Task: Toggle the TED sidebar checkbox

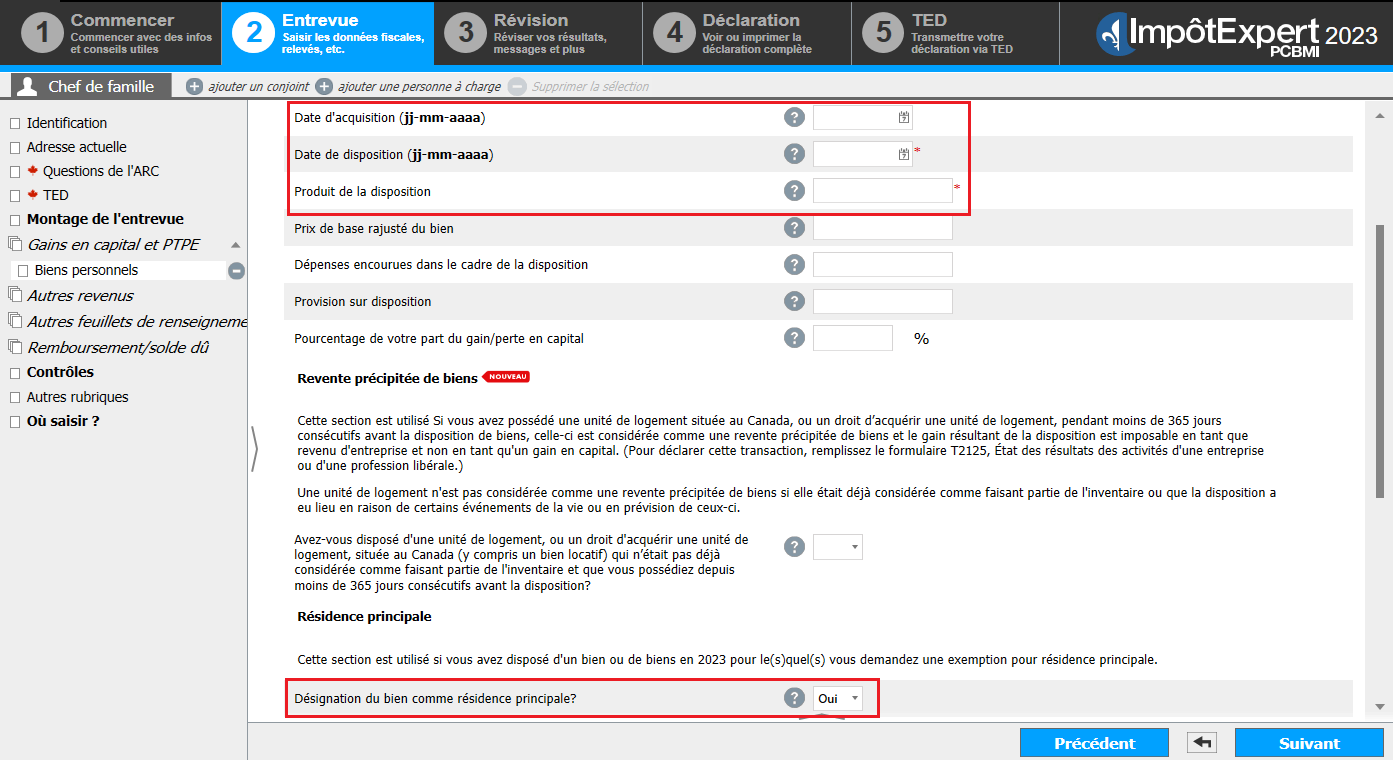Action: [14, 195]
